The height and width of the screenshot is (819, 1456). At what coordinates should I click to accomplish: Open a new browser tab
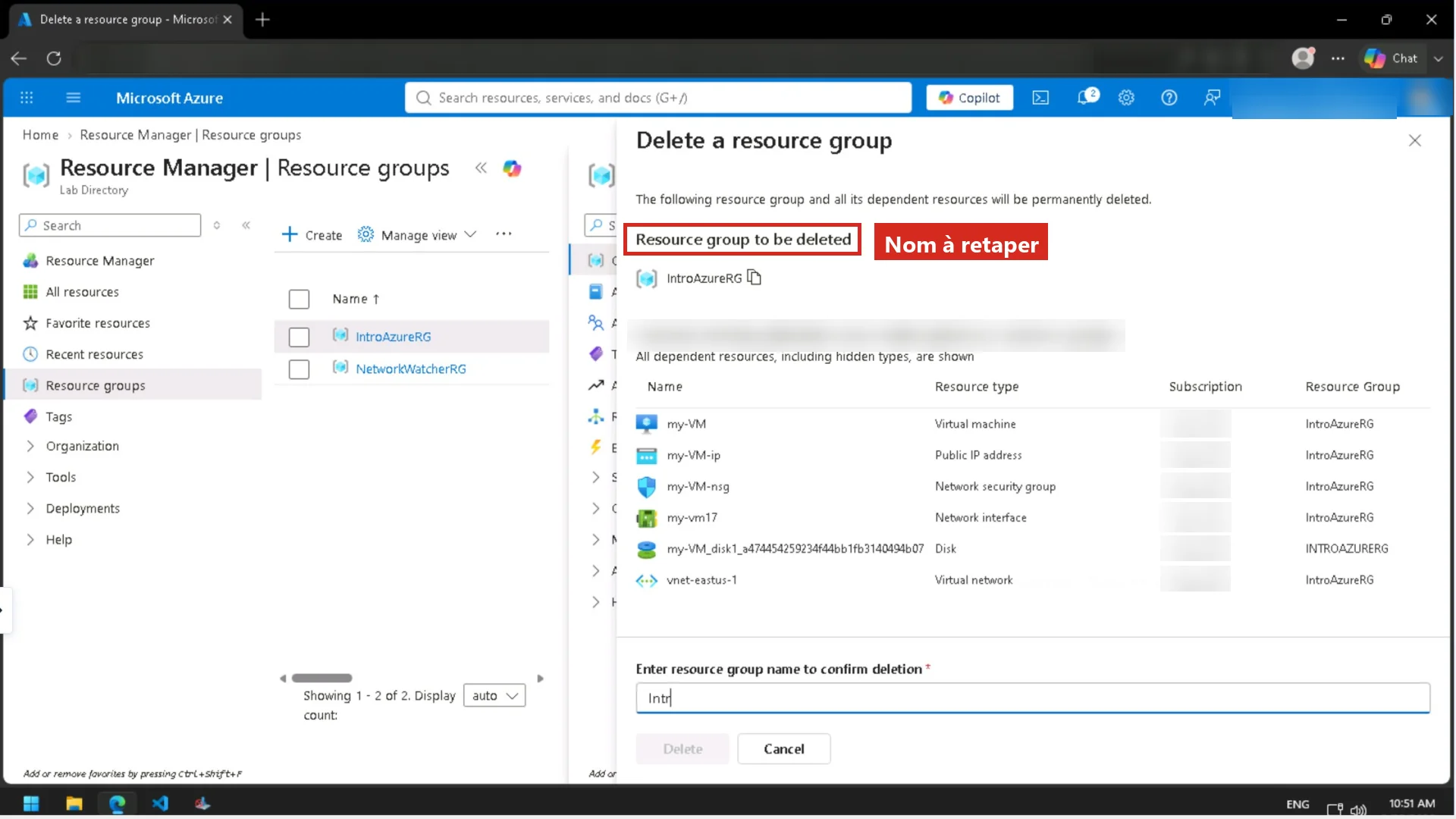point(262,20)
